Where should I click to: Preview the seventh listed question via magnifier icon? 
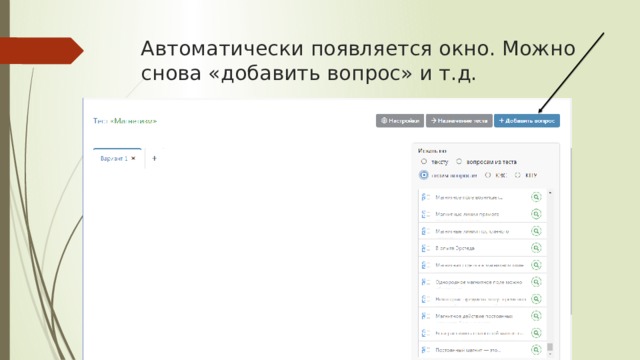(536, 299)
